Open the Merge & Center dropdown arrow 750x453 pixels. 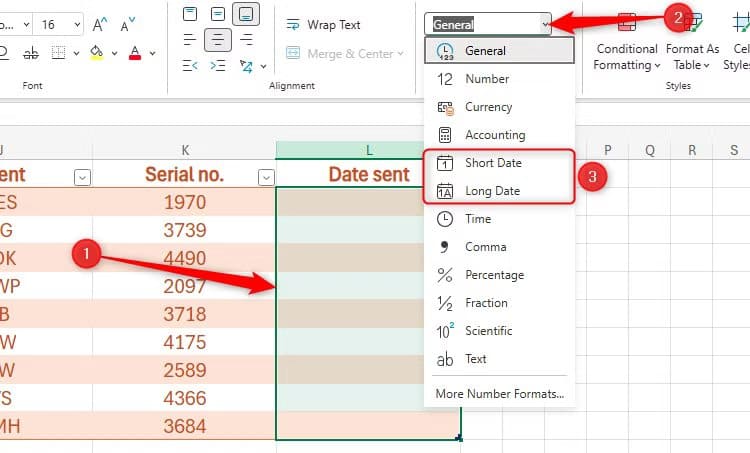click(x=400, y=54)
